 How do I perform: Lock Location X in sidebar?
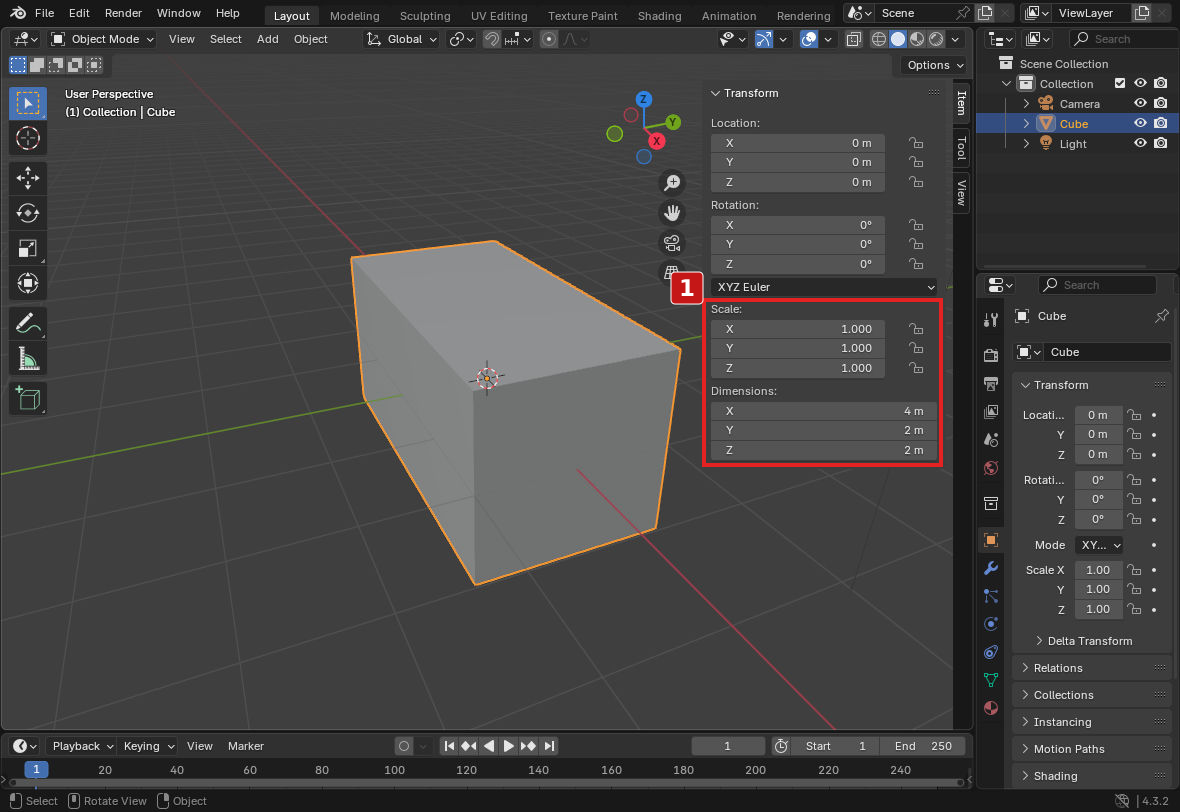point(915,143)
